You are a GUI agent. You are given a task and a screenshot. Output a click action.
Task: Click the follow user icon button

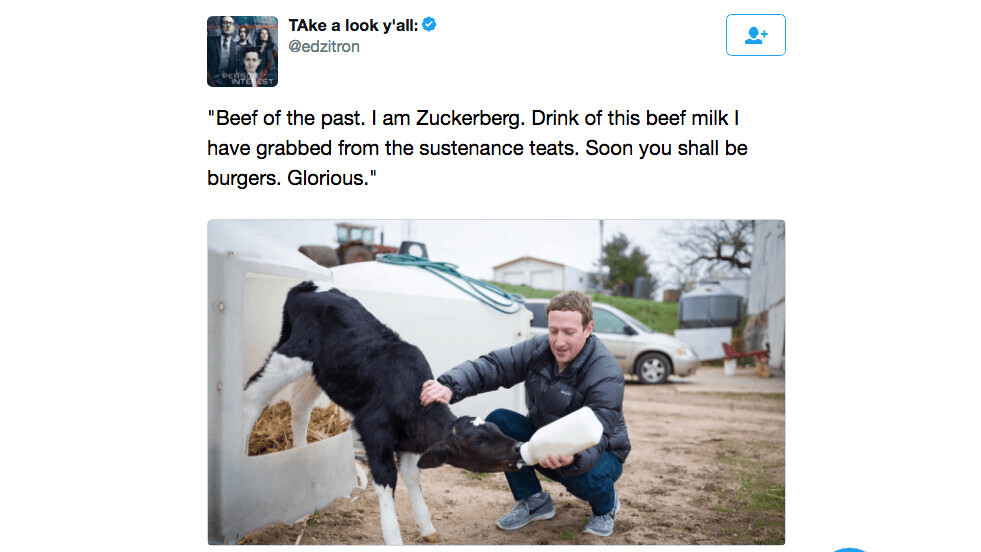click(755, 35)
